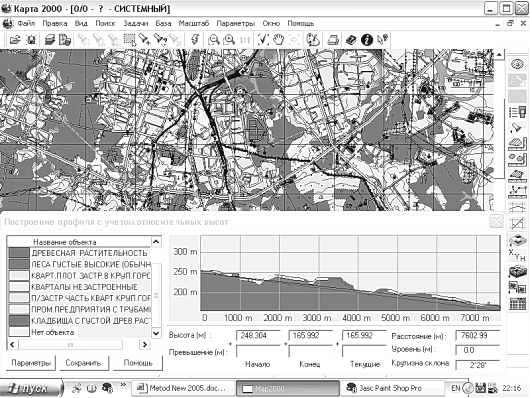Image resolution: width=530 pixels, height=398 pixels.
Task: Select the rectangular area selection tool
Action: pyautogui.click(x=130, y=40)
